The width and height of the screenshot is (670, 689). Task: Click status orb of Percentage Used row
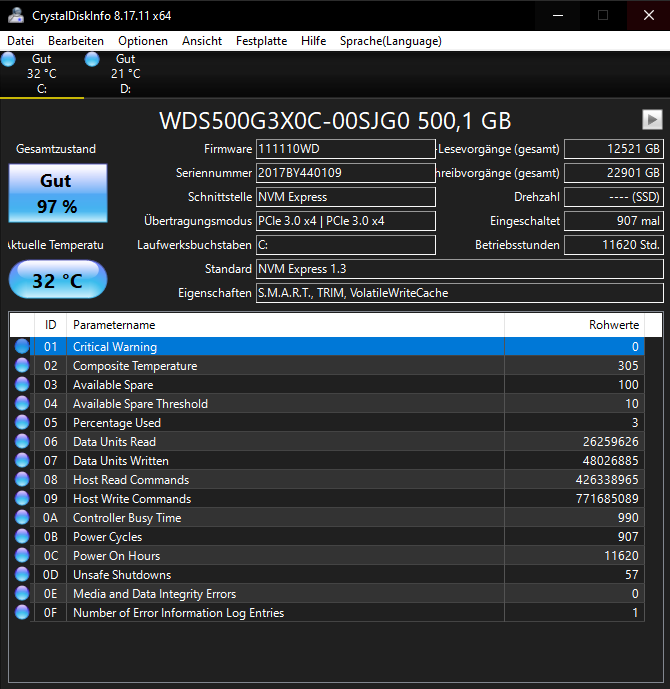coord(22,422)
